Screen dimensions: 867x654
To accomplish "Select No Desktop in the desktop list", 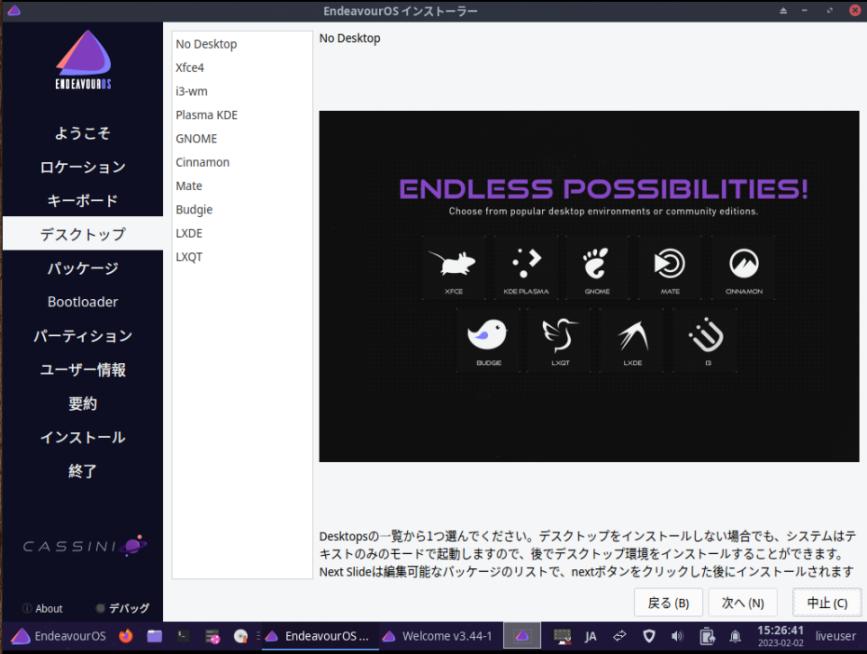I will pos(242,44).
